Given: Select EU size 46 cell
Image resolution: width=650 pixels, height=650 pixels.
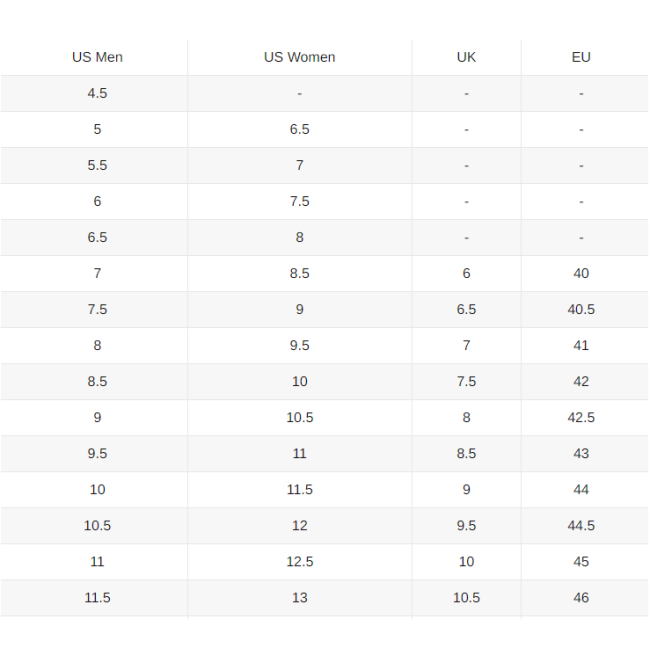Looking at the screenshot, I should (x=581, y=597).
